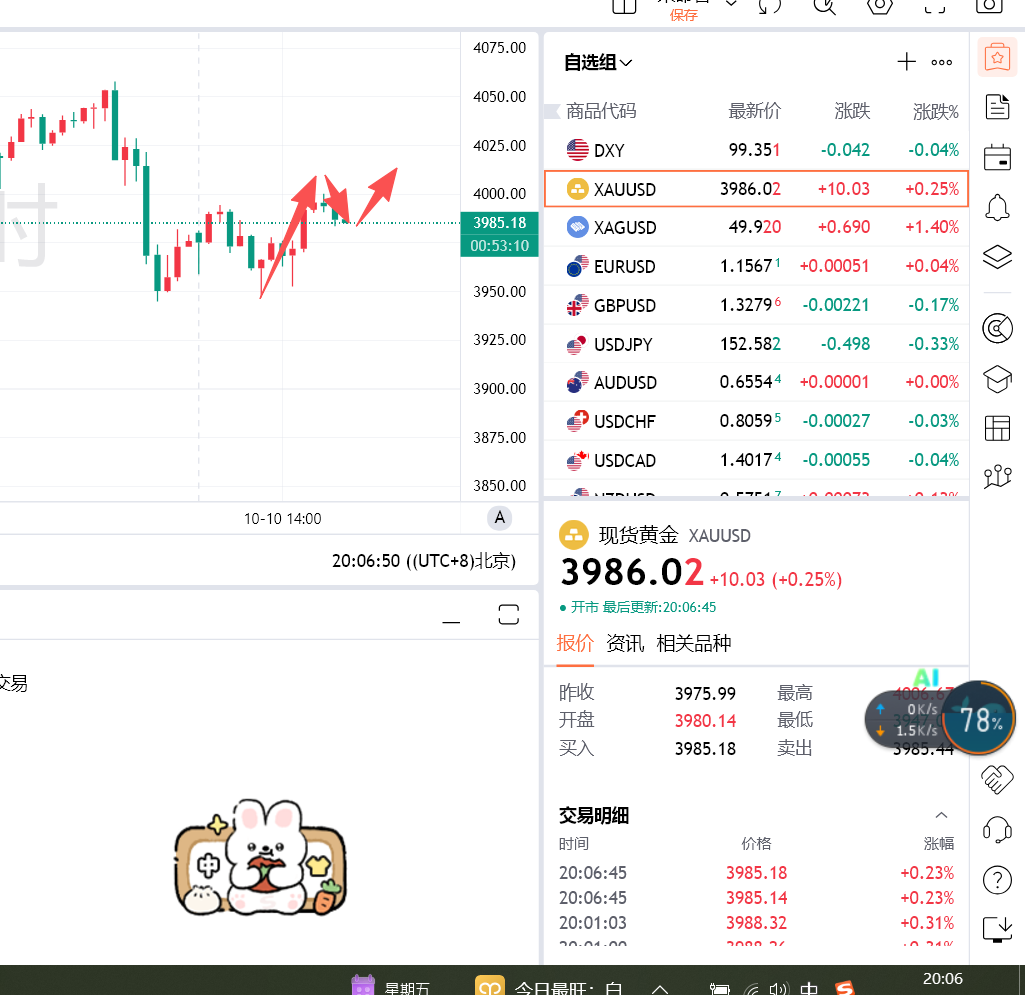The height and width of the screenshot is (995, 1025).
Task: Toggle auto scale 'A' button on chart
Action: (x=499, y=518)
